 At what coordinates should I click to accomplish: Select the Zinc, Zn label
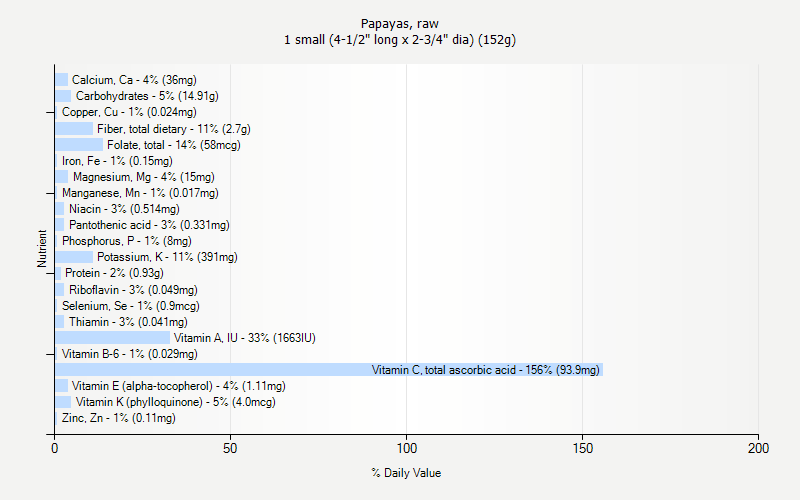click(x=118, y=418)
